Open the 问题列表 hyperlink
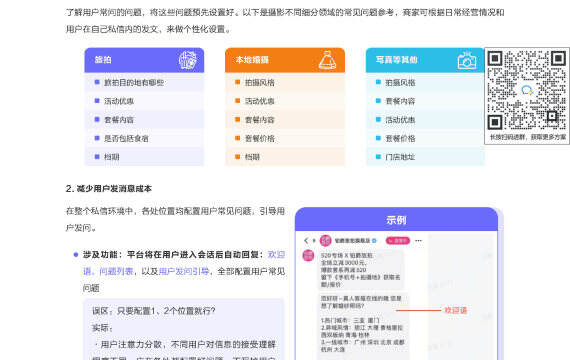This screenshot has height=360, width=570. pyautogui.click(x=116, y=271)
